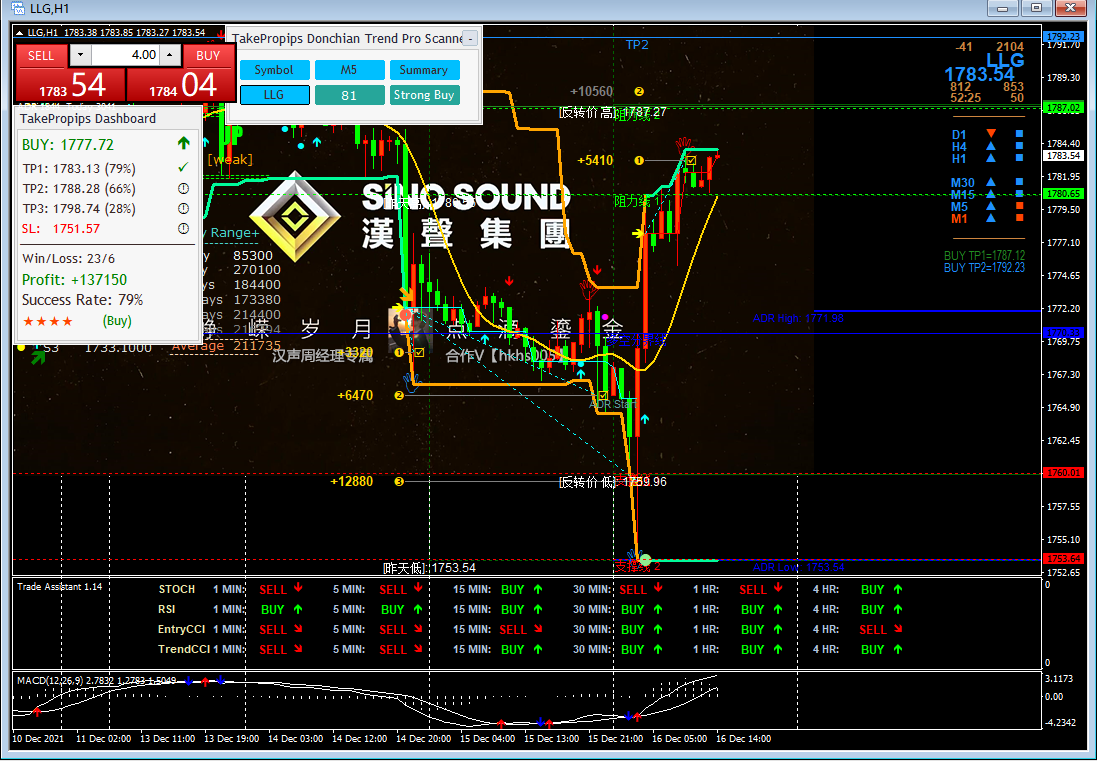1097x761 pixels.
Task: Click the chart icon in the LLG,H1 title bar
Action: [x=19, y=8]
